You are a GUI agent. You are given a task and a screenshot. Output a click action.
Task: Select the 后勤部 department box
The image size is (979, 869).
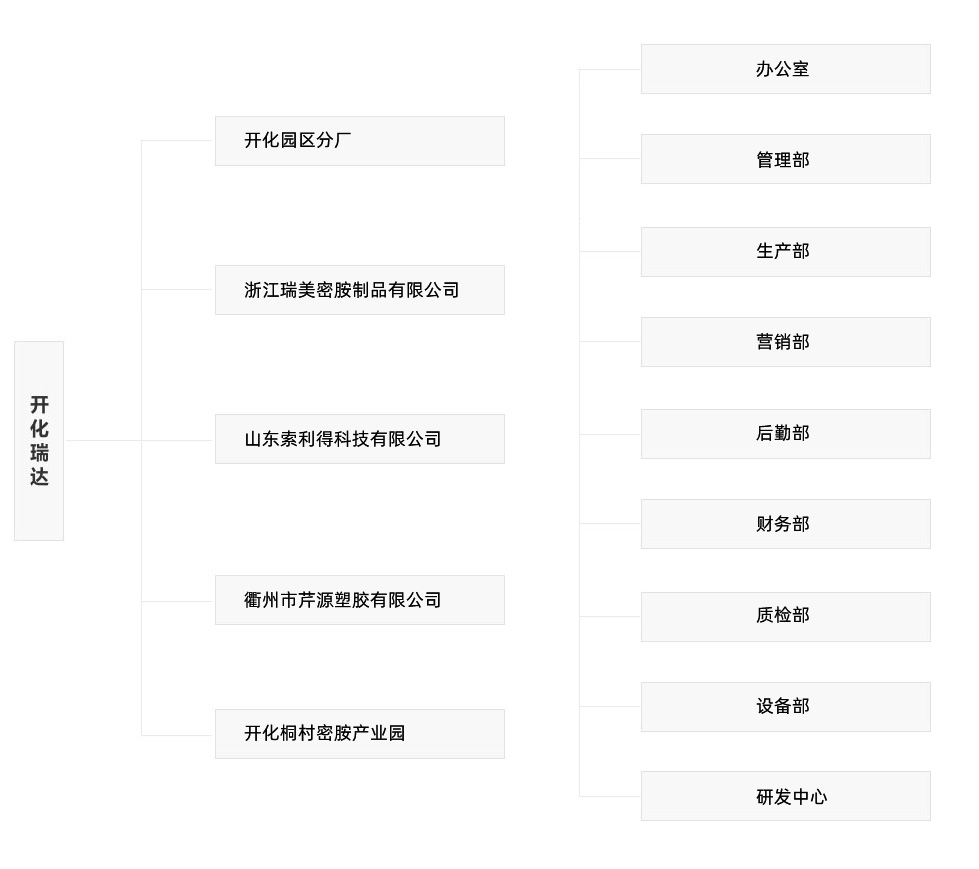(x=785, y=434)
